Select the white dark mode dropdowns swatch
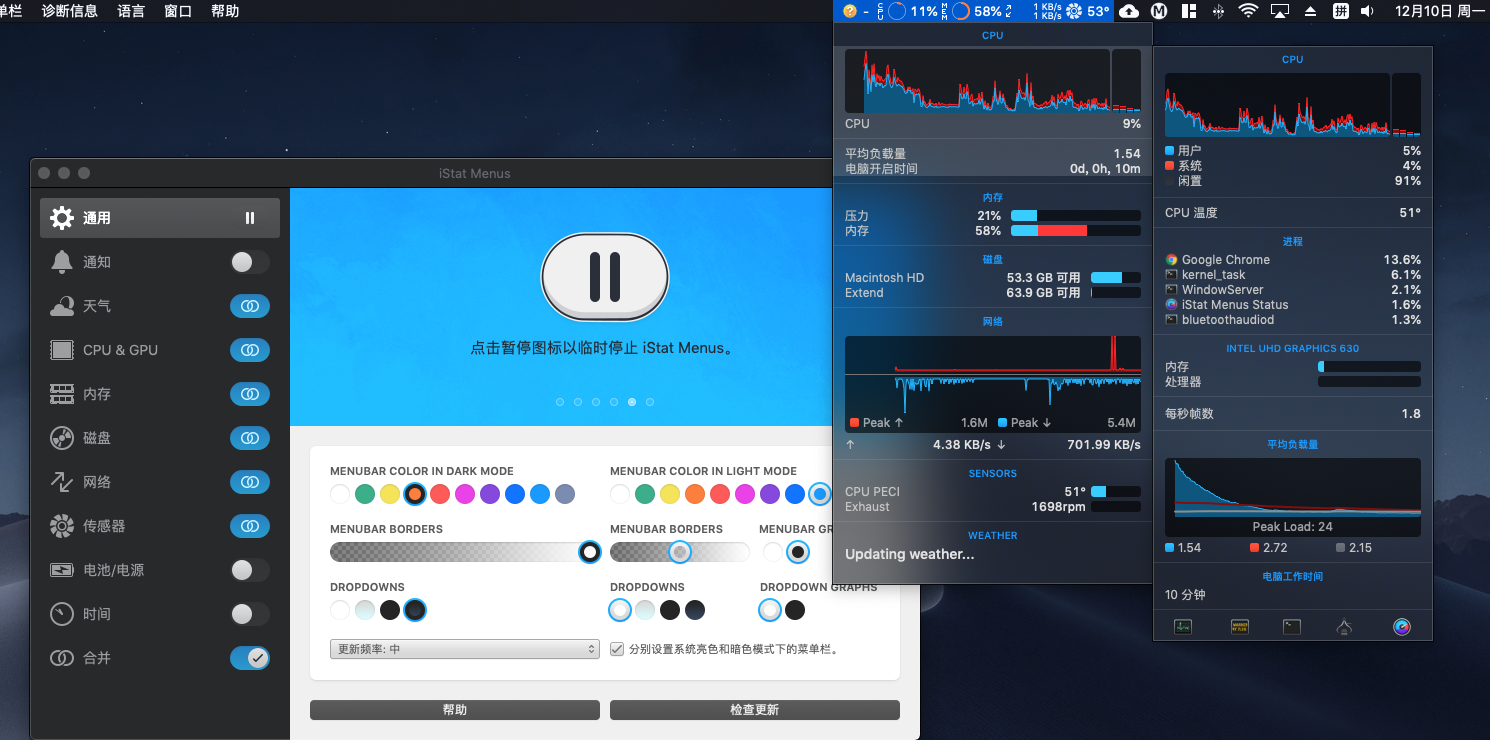Viewport: 1490px width, 740px height. [x=340, y=610]
